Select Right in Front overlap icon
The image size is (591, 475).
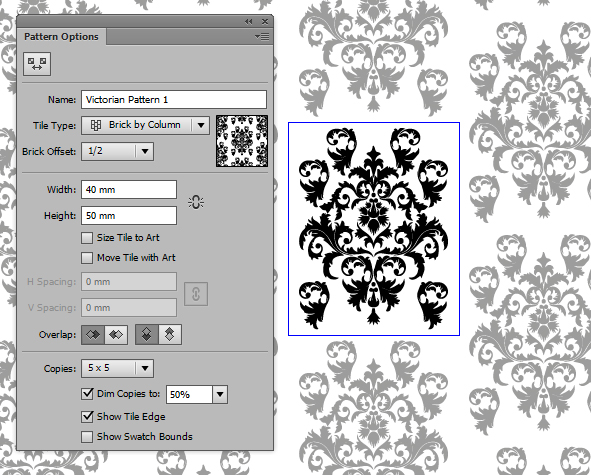click(116, 334)
